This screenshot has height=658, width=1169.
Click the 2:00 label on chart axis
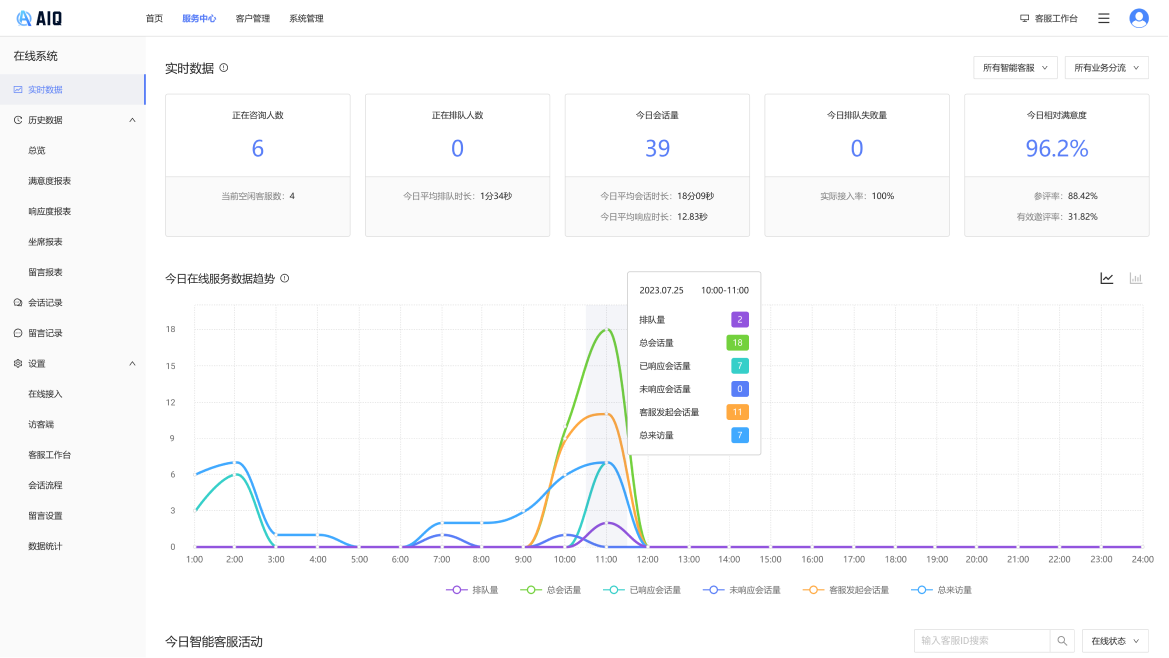(x=234, y=560)
